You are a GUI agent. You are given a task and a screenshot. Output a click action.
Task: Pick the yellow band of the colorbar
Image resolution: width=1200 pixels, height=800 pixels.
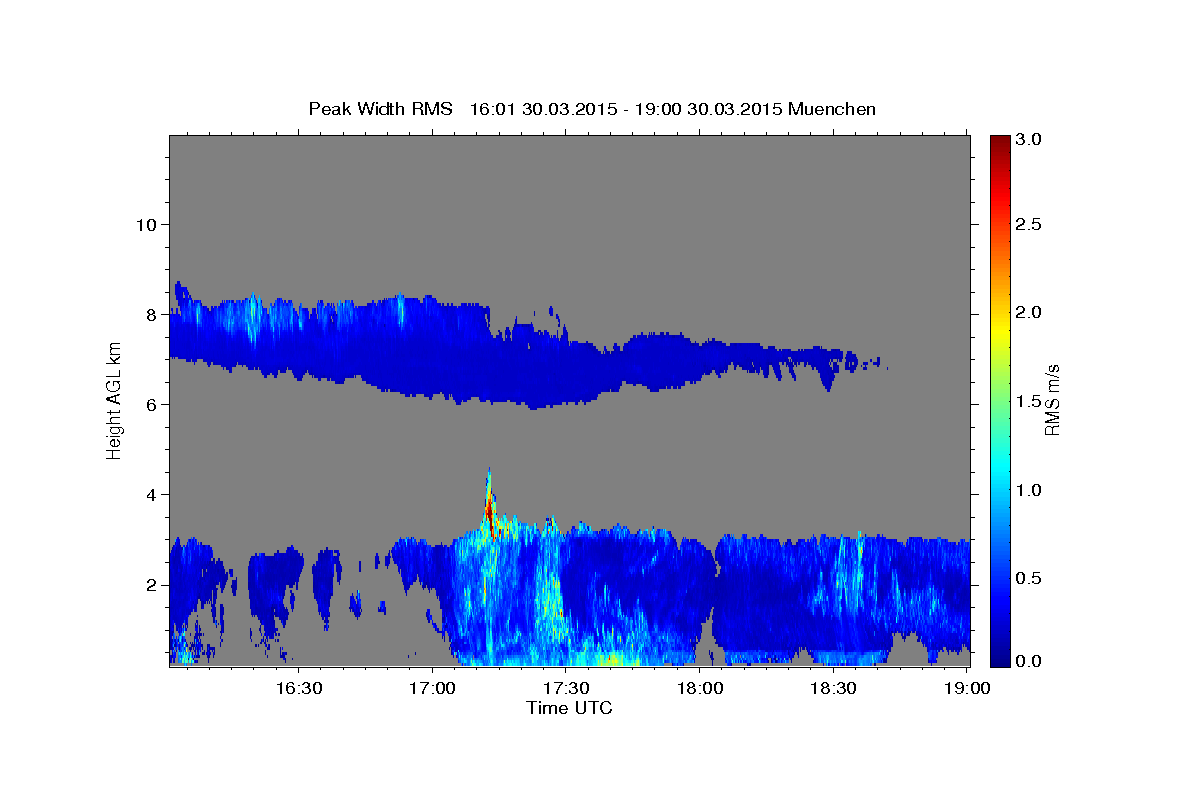[999, 330]
